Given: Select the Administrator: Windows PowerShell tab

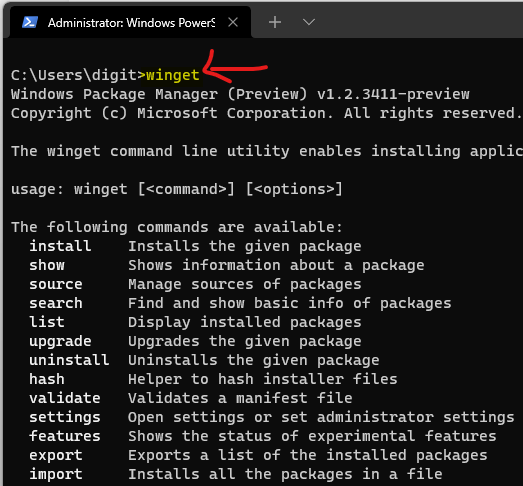Looking at the screenshot, I should [131, 22].
